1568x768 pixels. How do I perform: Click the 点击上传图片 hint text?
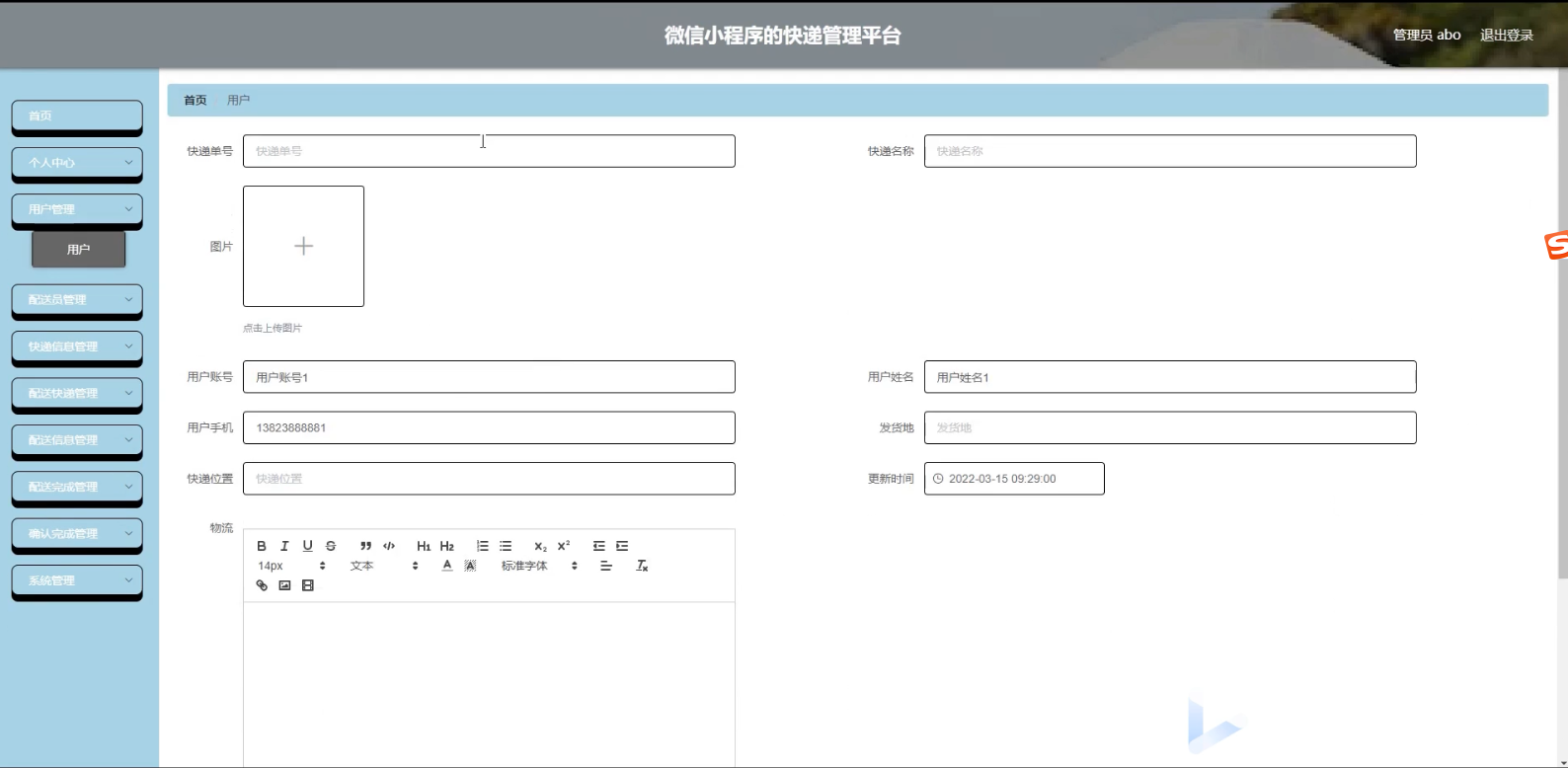tap(273, 328)
